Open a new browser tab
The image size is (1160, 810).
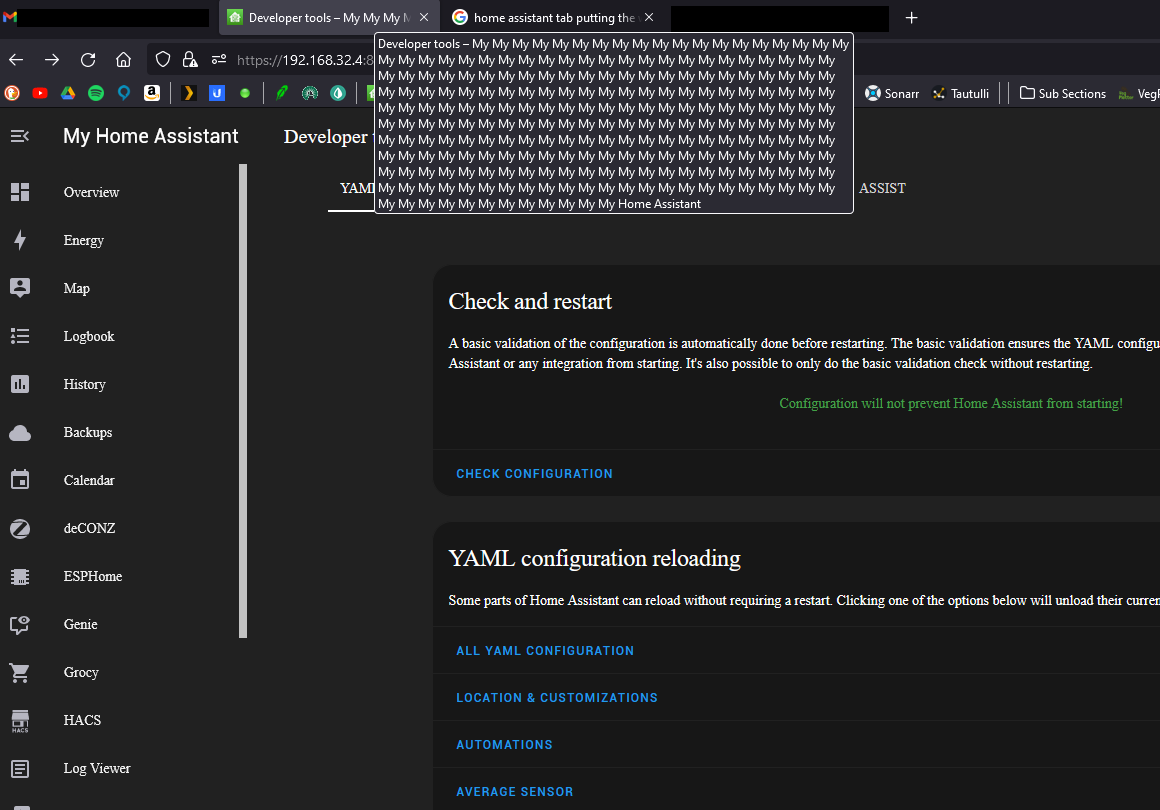pyautogui.click(x=911, y=17)
